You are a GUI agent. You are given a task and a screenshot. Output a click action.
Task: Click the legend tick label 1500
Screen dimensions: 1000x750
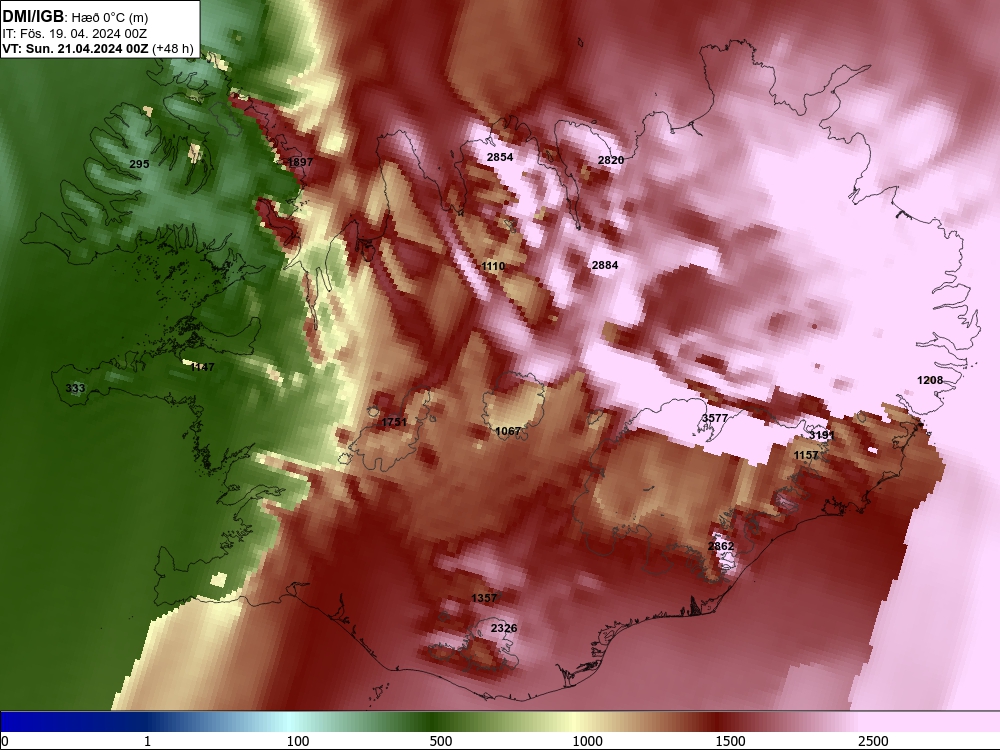[x=730, y=741]
